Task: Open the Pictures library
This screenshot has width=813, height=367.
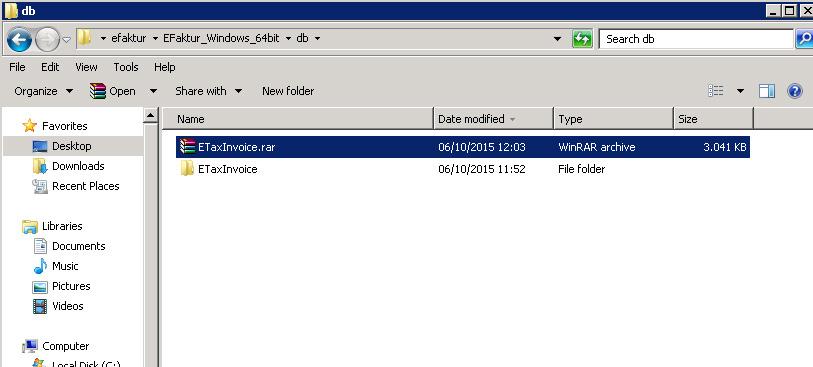Action: (x=71, y=286)
